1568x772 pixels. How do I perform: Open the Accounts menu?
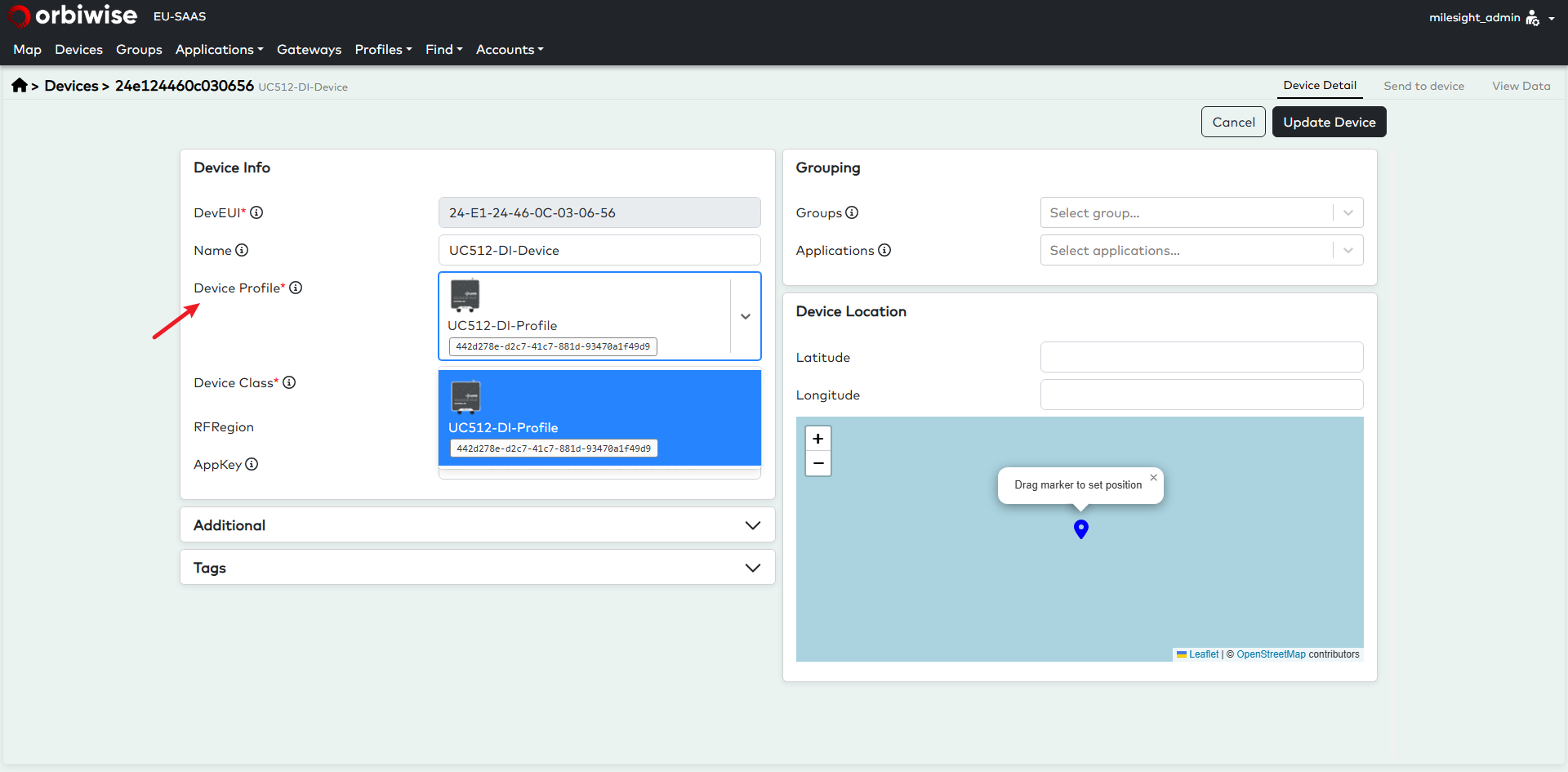pyautogui.click(x=510, y=49)
